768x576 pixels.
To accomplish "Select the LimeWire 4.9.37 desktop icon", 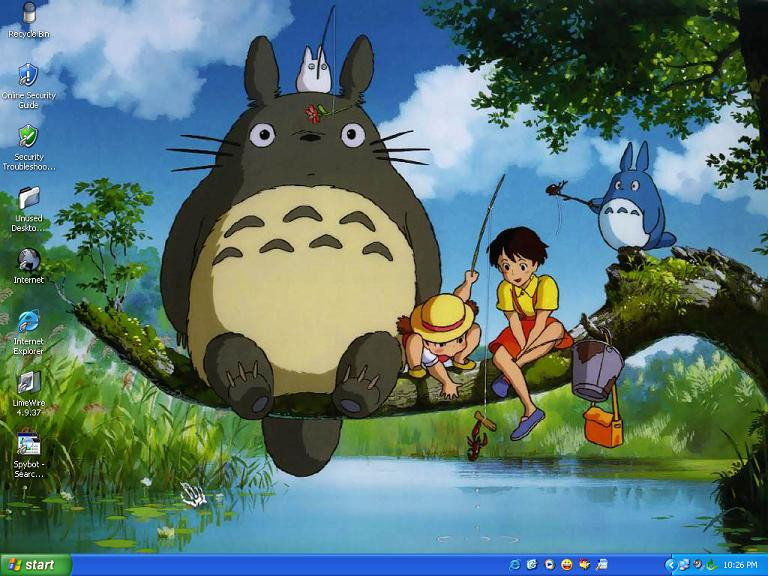I will [x=29, y=383].
